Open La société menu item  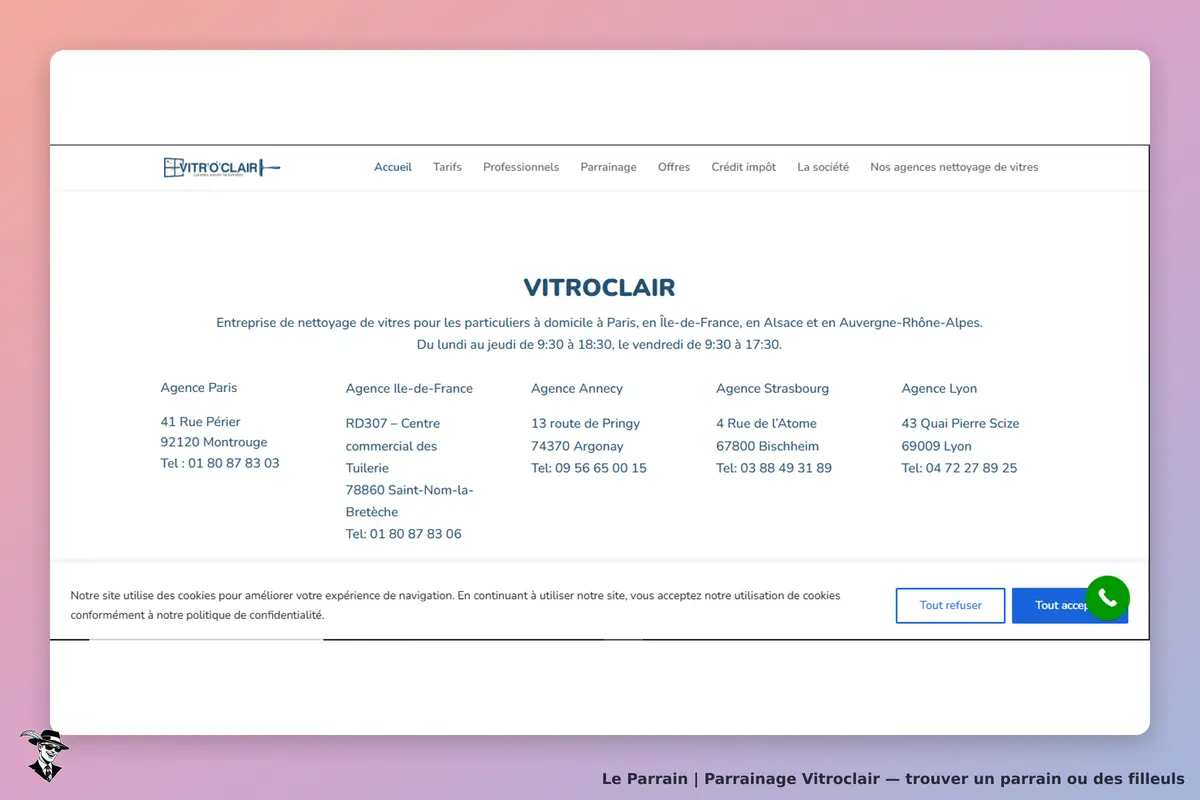pyautogui.click(x=823, y=167)
